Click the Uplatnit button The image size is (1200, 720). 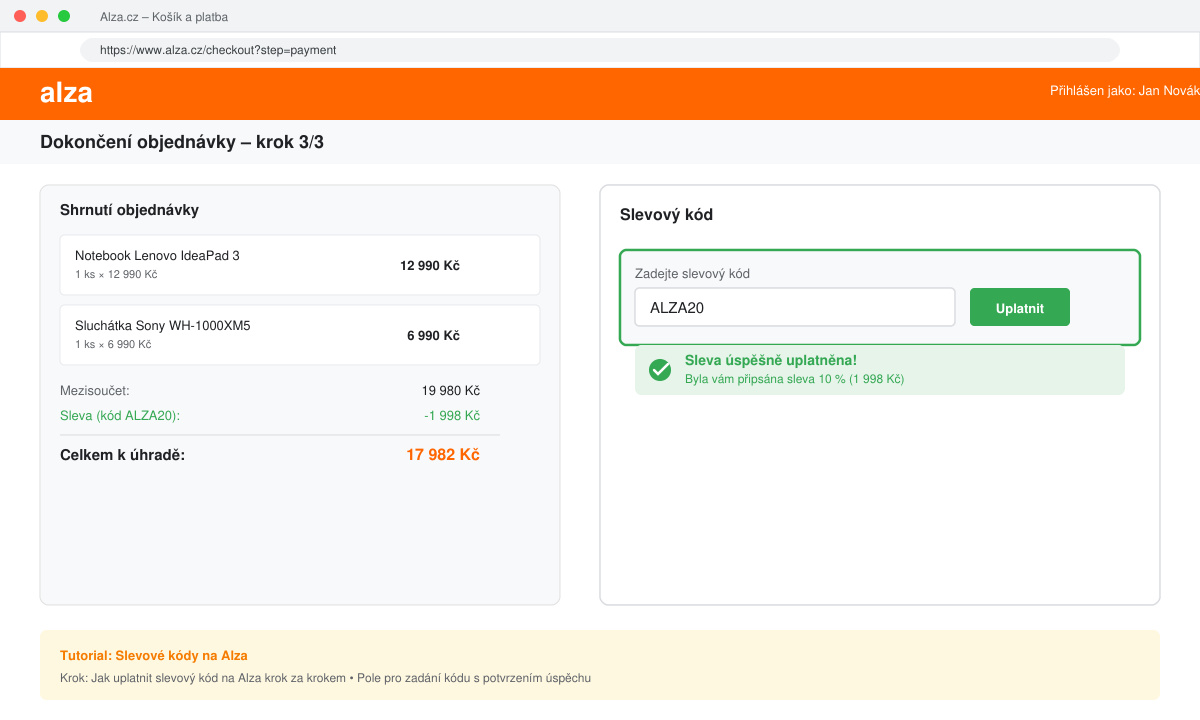1020,307
